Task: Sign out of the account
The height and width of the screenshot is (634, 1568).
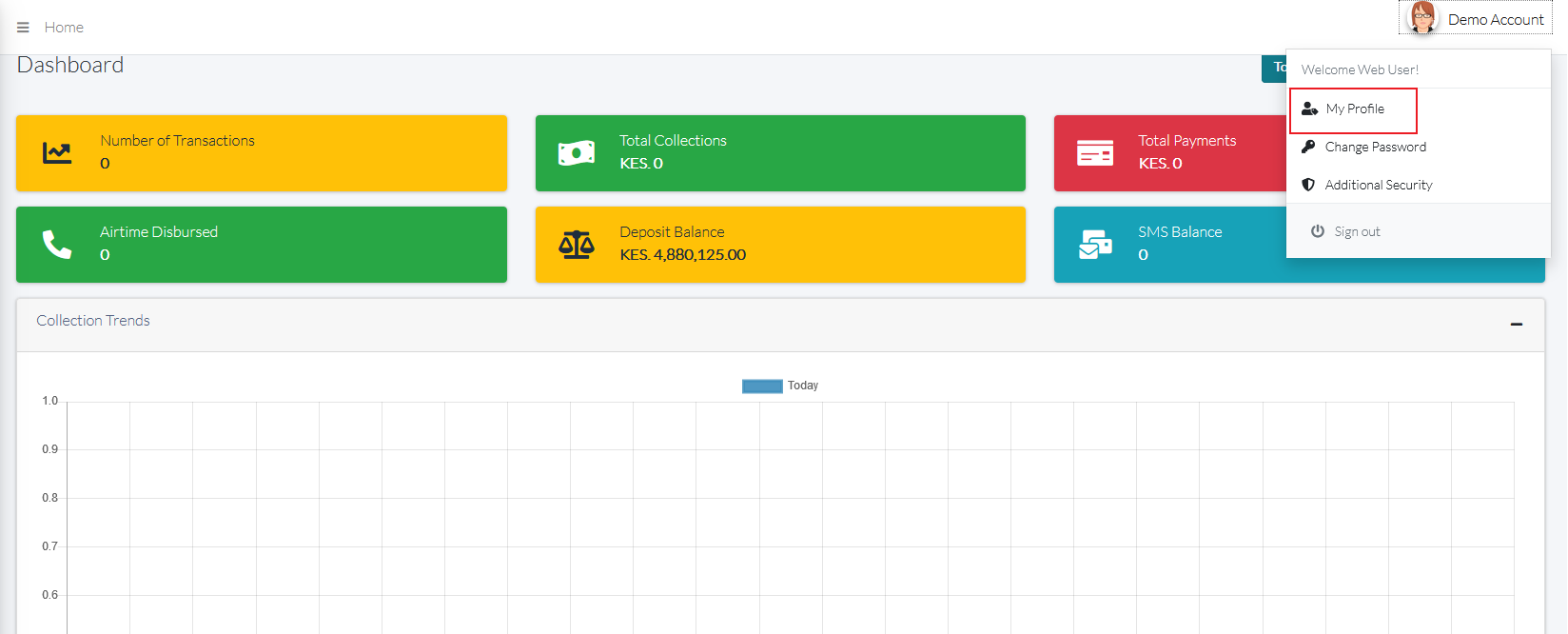Action: [x=1356, y=232]
